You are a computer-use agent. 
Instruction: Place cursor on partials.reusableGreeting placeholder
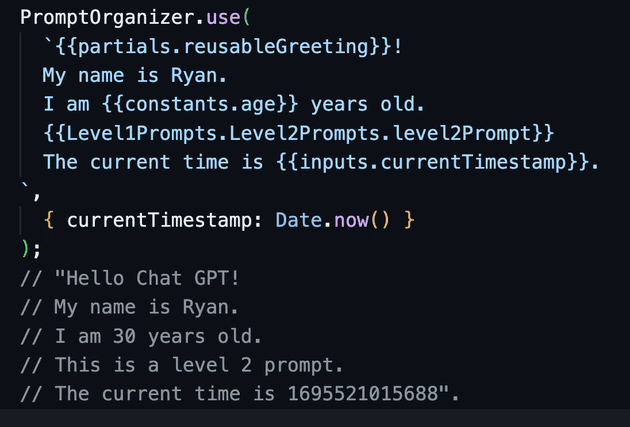[223, 47]
